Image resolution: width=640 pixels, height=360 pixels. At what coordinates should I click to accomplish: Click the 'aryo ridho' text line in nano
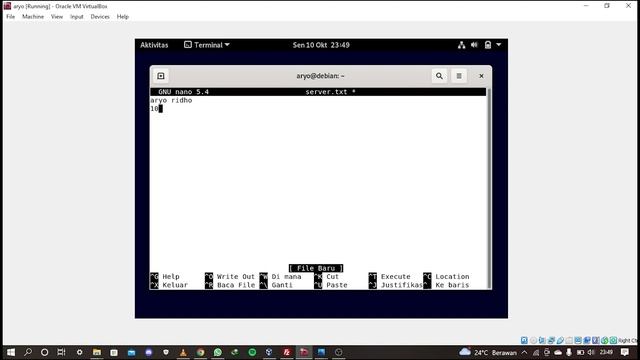(171, 100)
